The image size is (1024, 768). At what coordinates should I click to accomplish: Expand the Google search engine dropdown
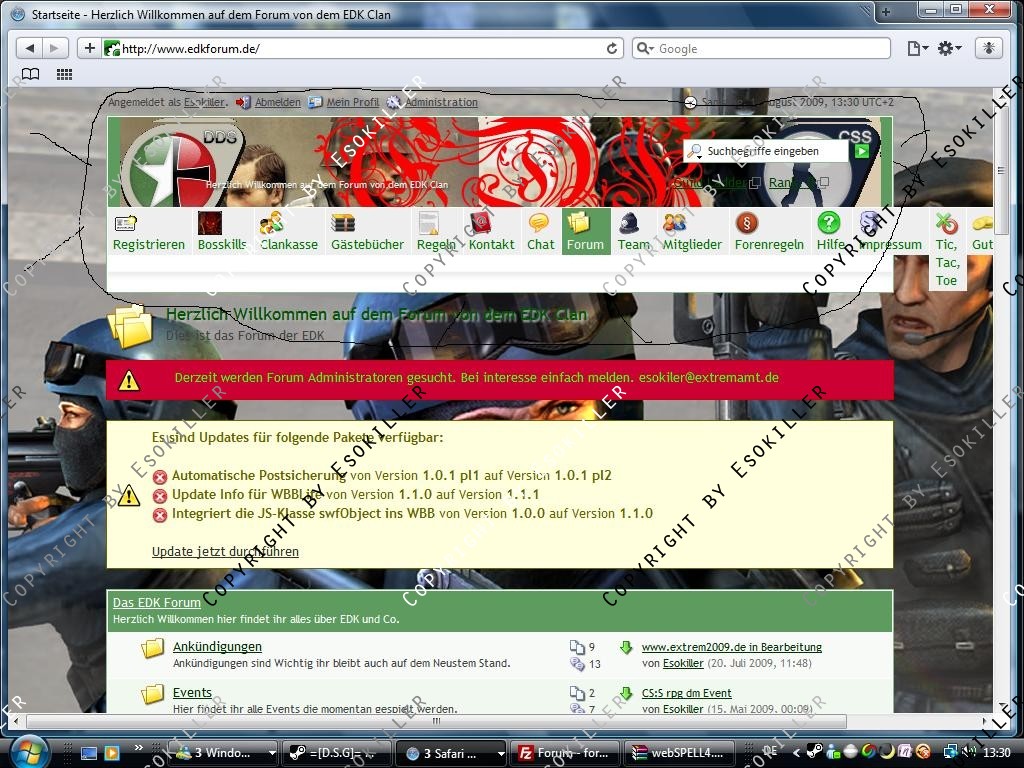coord(646,48)
